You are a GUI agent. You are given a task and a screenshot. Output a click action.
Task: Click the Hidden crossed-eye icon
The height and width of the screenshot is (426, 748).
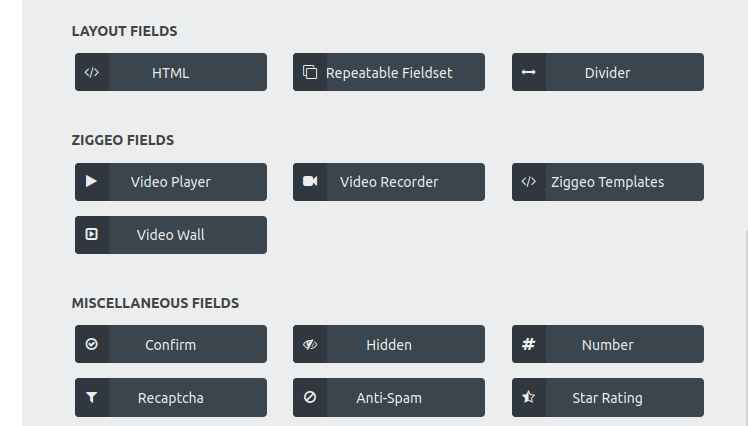[x=310, y=344]
